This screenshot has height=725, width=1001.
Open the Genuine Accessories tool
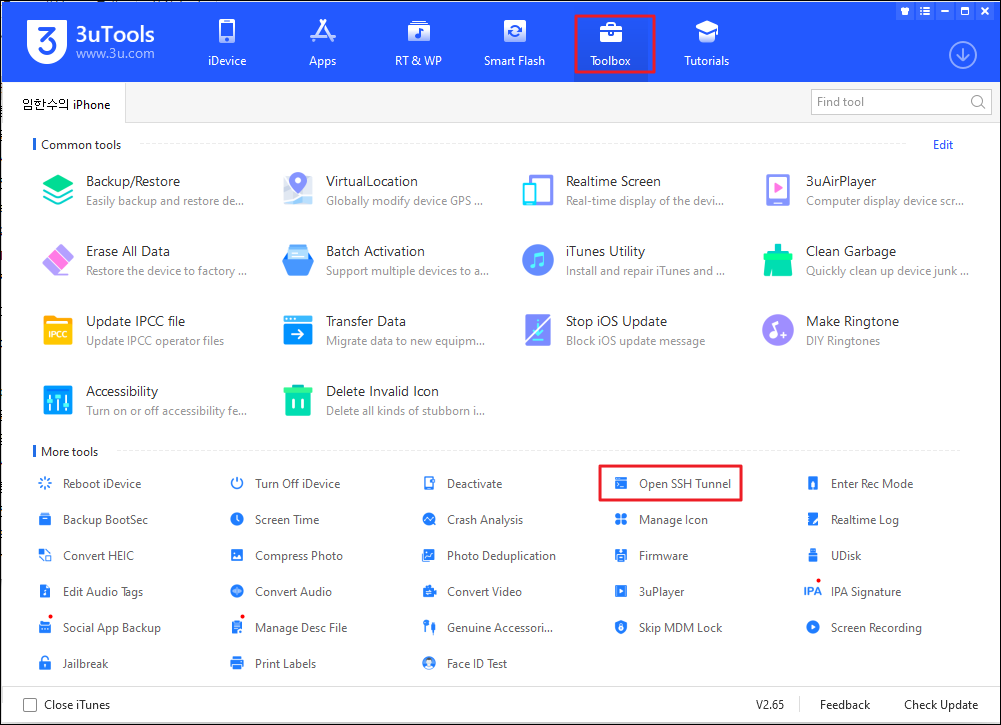(488, 627)
